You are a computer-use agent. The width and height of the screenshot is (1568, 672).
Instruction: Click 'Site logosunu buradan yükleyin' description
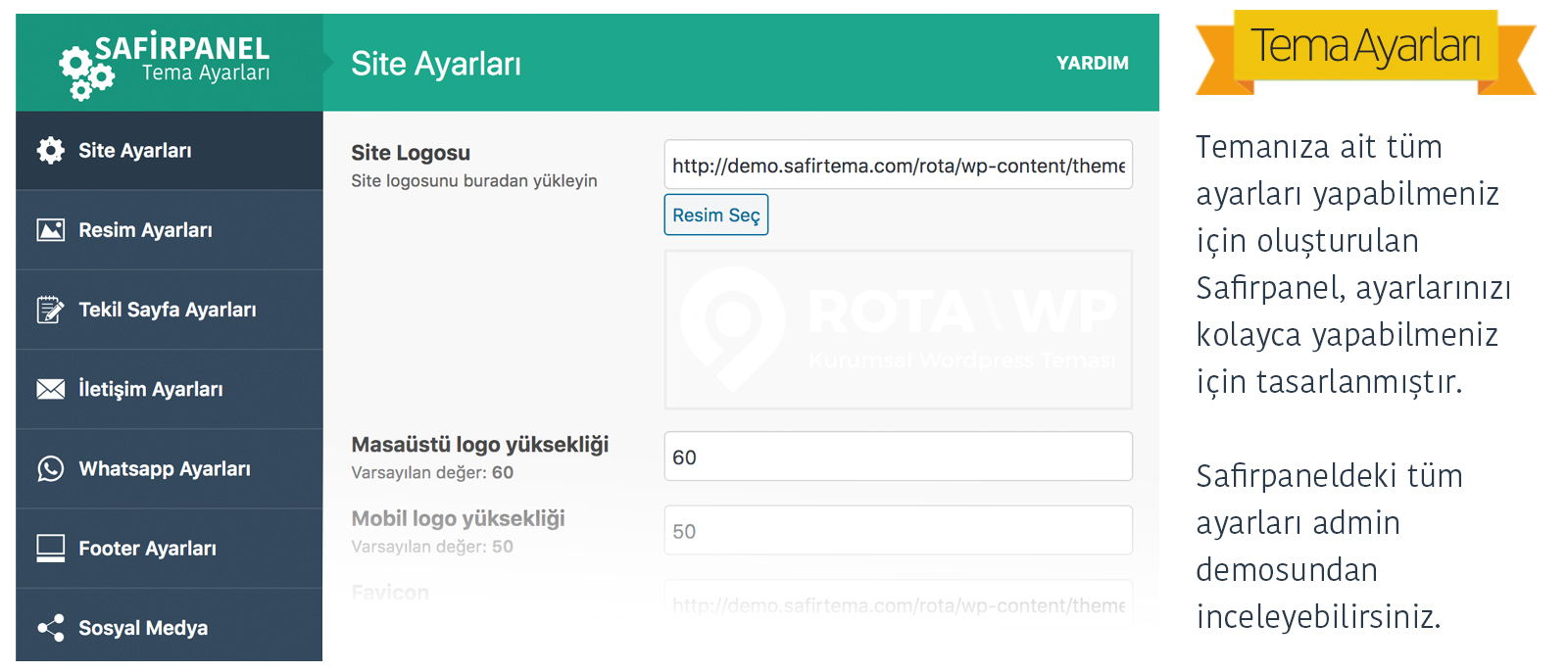pos(474,181)
